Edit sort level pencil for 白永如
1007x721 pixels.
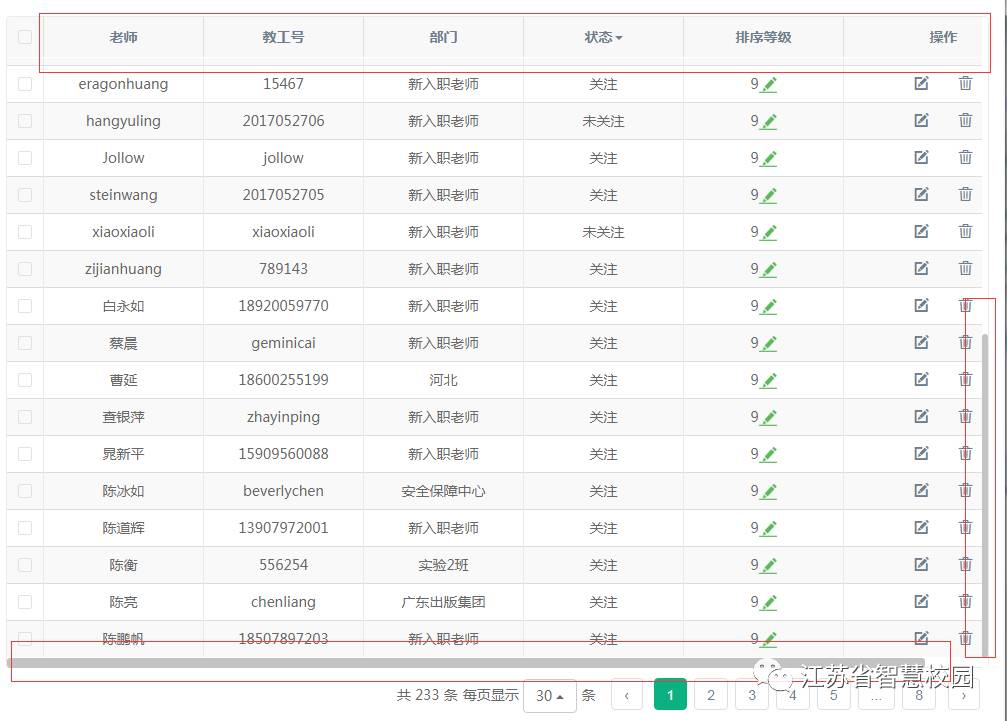(769, 306)
